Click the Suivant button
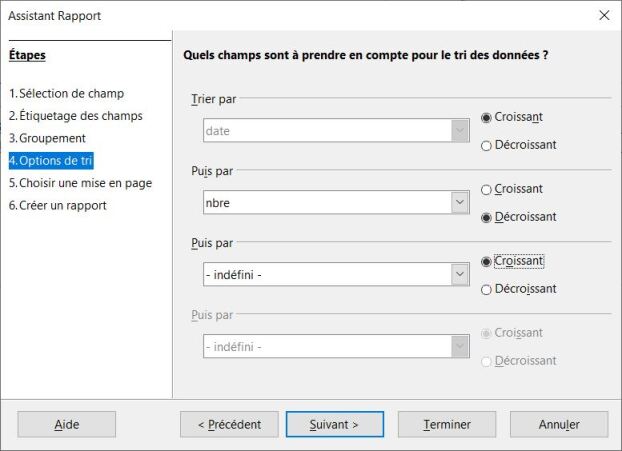The image size is (622, 451). click(334, 424)
